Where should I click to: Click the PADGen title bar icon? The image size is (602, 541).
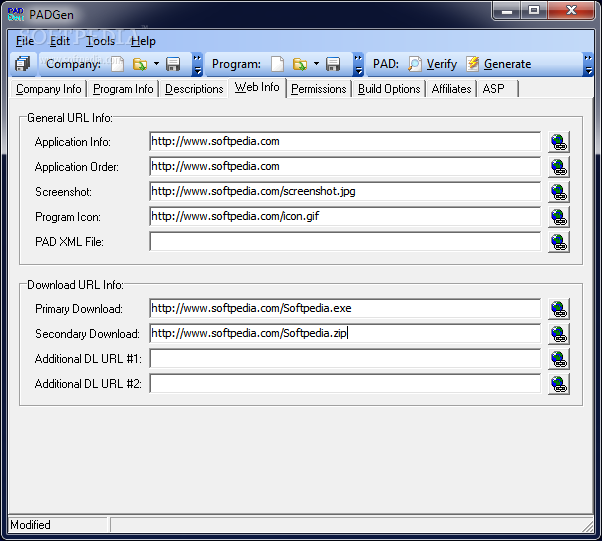16,14
